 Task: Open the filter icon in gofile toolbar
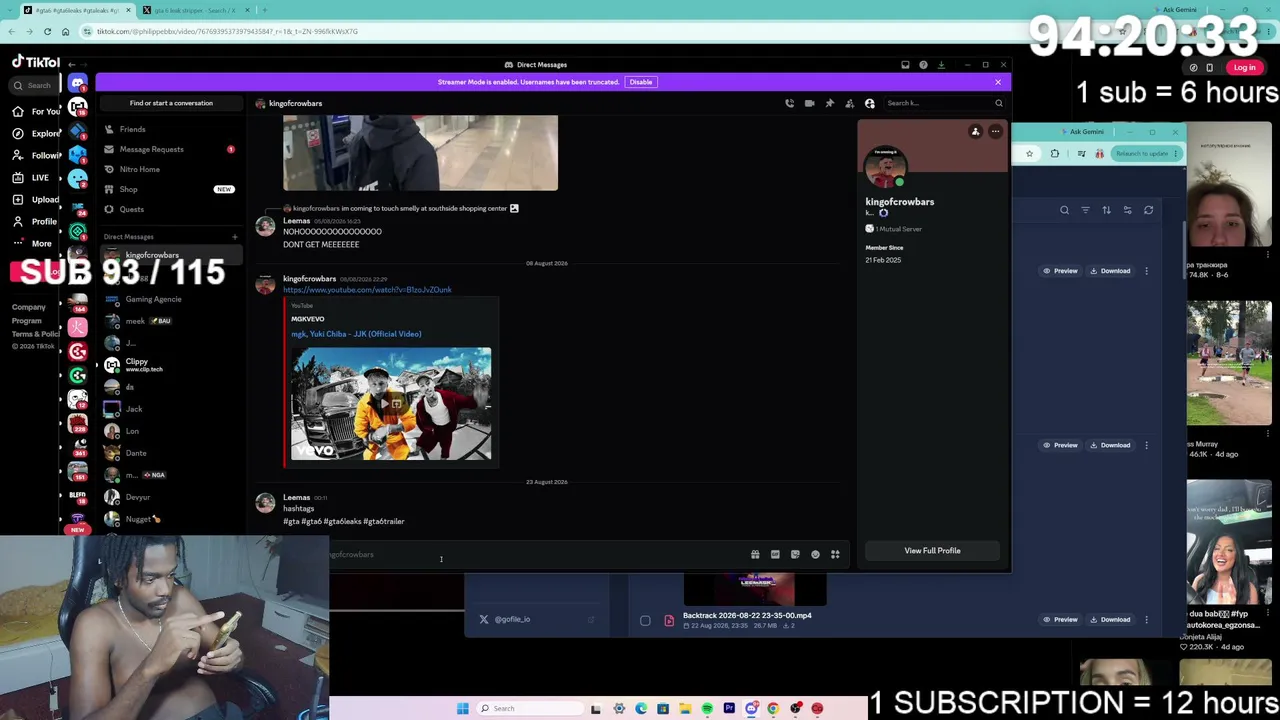[x=1085, y=210]
